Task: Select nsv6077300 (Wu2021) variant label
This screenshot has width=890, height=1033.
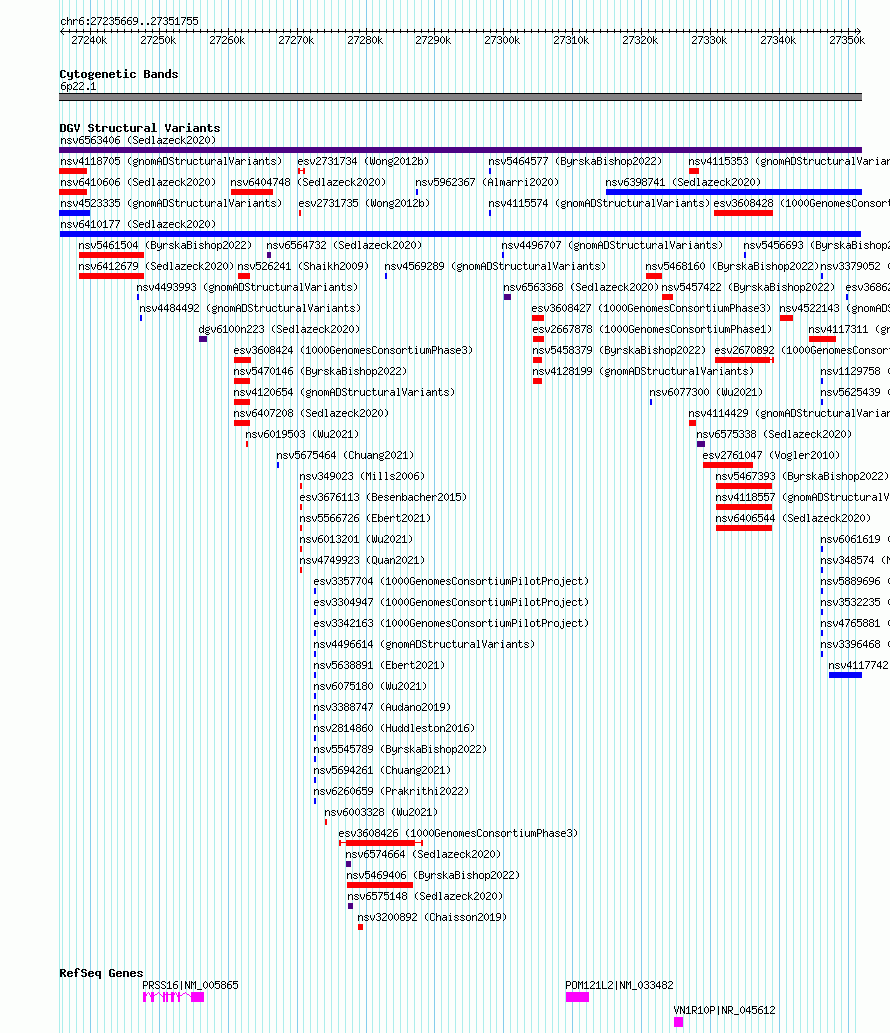Action: pos(706,393)
